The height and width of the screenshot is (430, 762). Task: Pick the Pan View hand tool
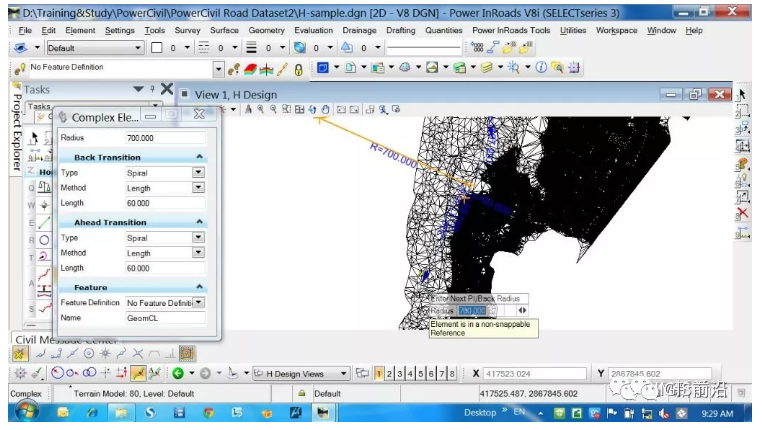click(x=325, y=110)
